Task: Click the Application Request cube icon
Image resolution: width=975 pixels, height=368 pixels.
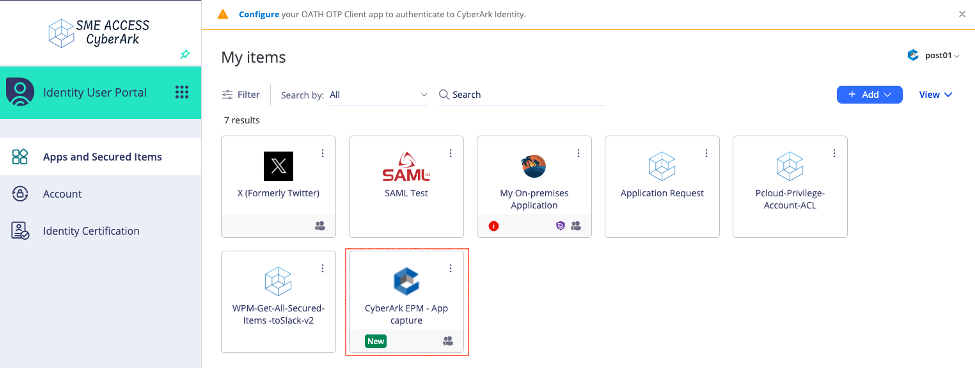Action: pos(662,167)
